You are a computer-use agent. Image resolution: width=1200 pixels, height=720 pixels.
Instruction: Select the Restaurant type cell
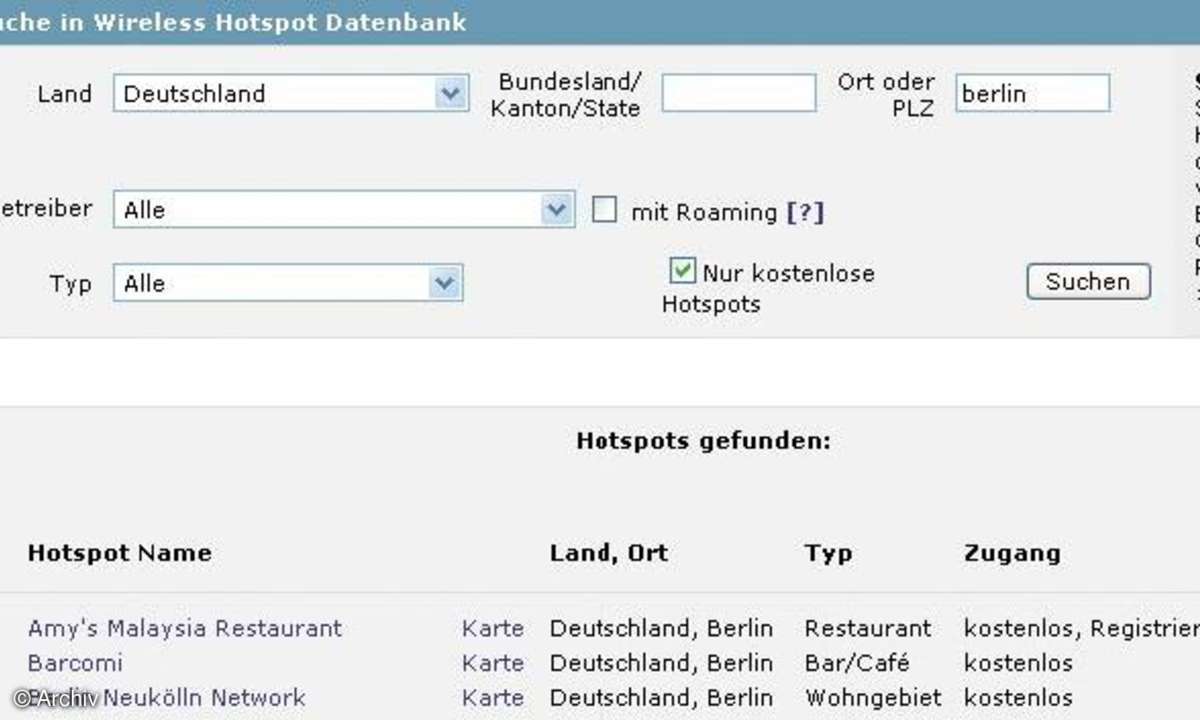pos(868,628)
